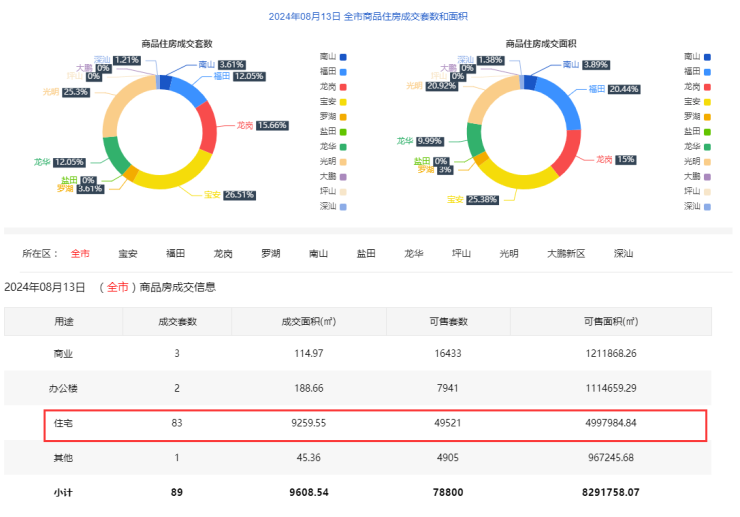Switch to 大鹏新区 district
740x517 pixels.
pyautogui.click(x=566, y=254)
